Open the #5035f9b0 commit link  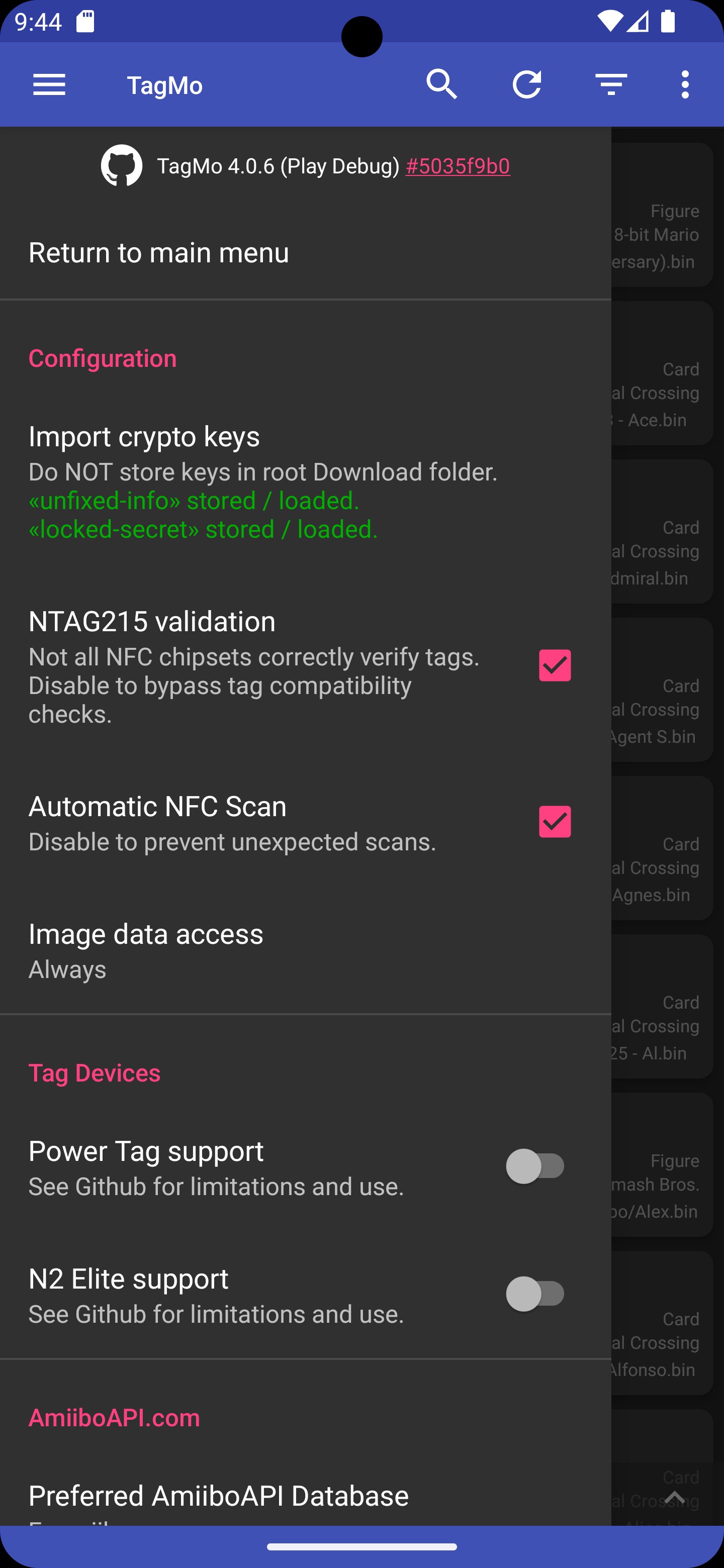(458, 166)
